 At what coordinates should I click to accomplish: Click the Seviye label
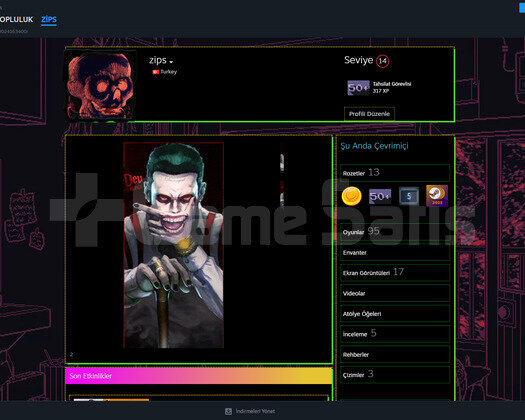tap(358, 60)
